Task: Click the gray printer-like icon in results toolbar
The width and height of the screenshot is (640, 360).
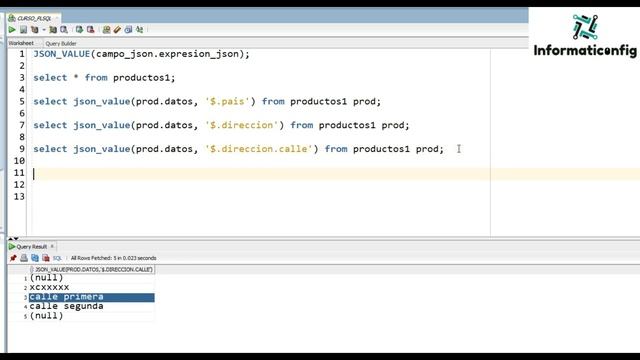Action: [24, 258]
